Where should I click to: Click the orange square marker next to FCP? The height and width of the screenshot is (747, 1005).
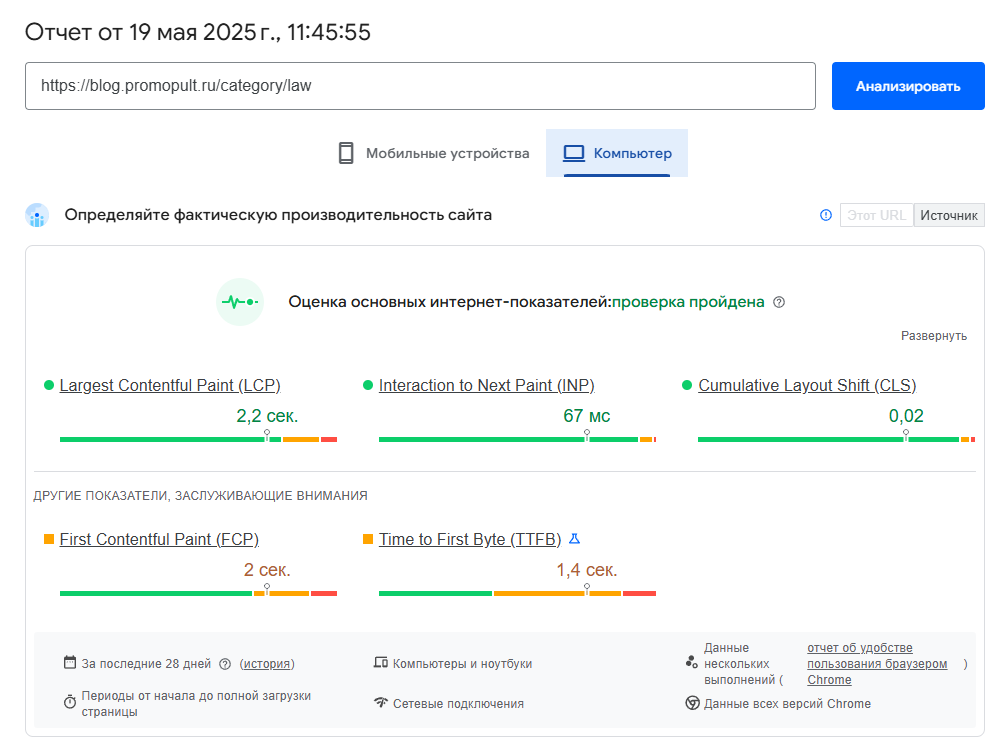click(x=49, y=539)
